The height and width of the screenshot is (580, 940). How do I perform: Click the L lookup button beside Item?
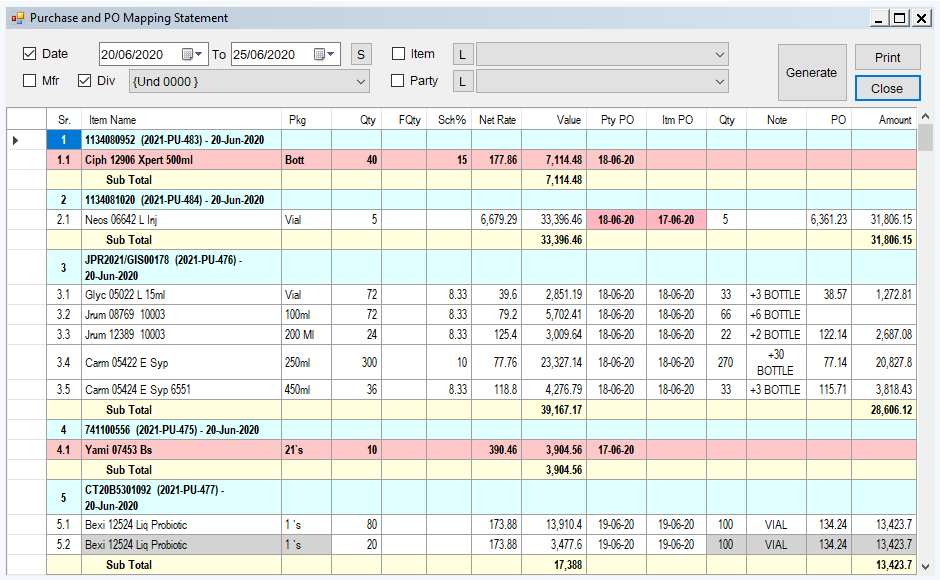click(x=463, y=54)
